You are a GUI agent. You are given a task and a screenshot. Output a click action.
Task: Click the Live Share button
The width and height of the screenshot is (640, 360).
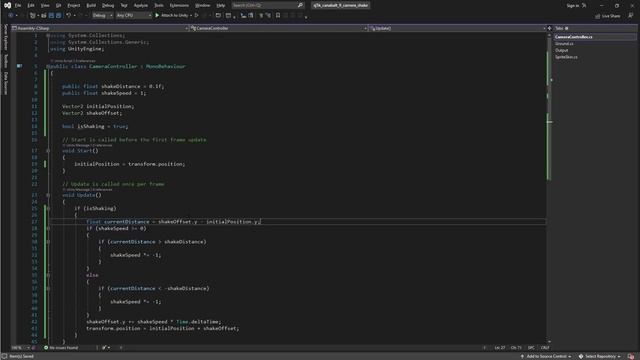[607, 16]
